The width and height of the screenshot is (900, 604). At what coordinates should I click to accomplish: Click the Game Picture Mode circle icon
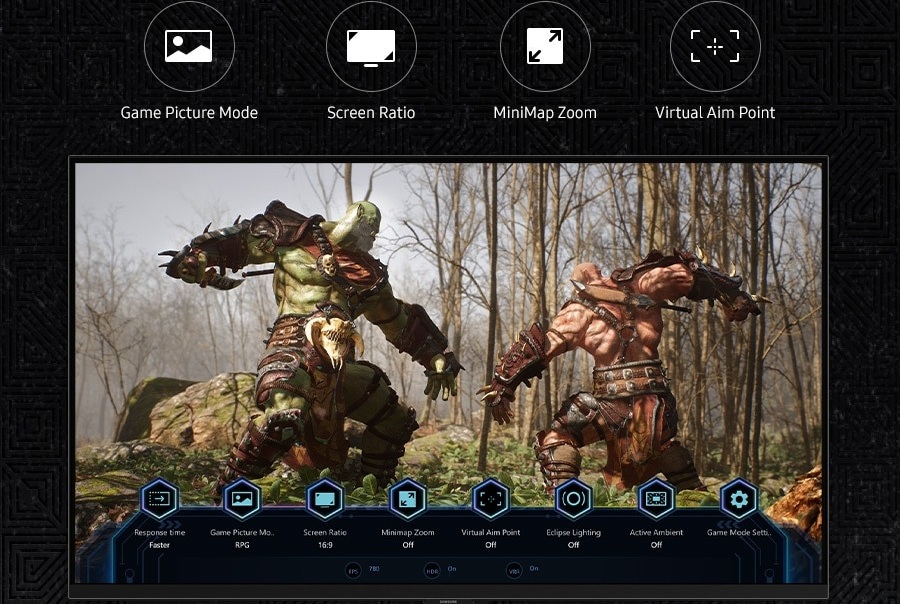[189, 47]
